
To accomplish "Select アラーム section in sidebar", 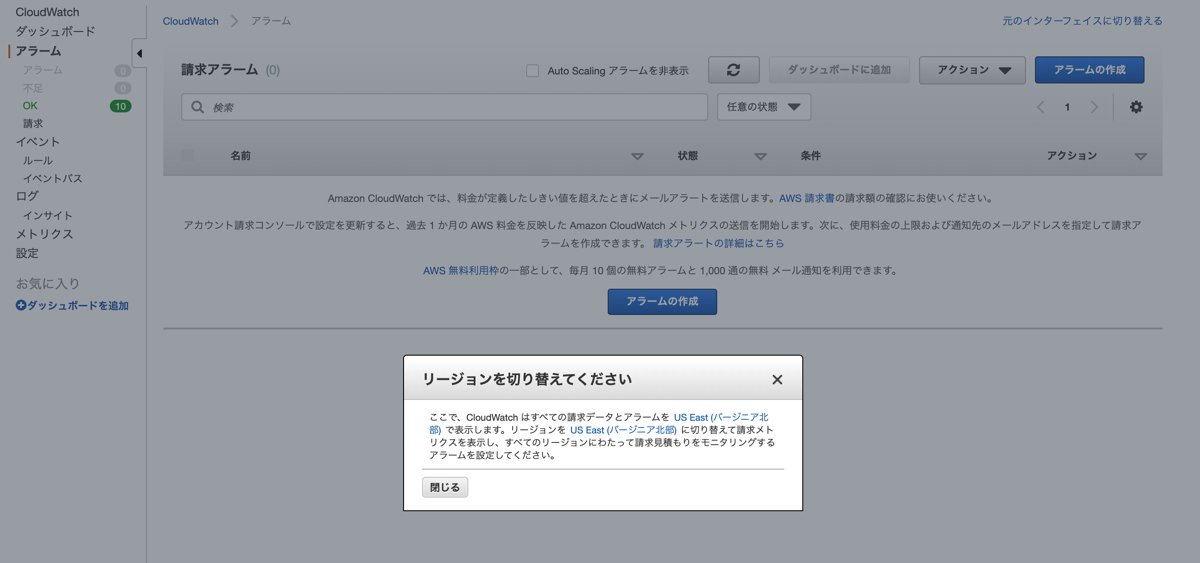I will tap(38, 50).
